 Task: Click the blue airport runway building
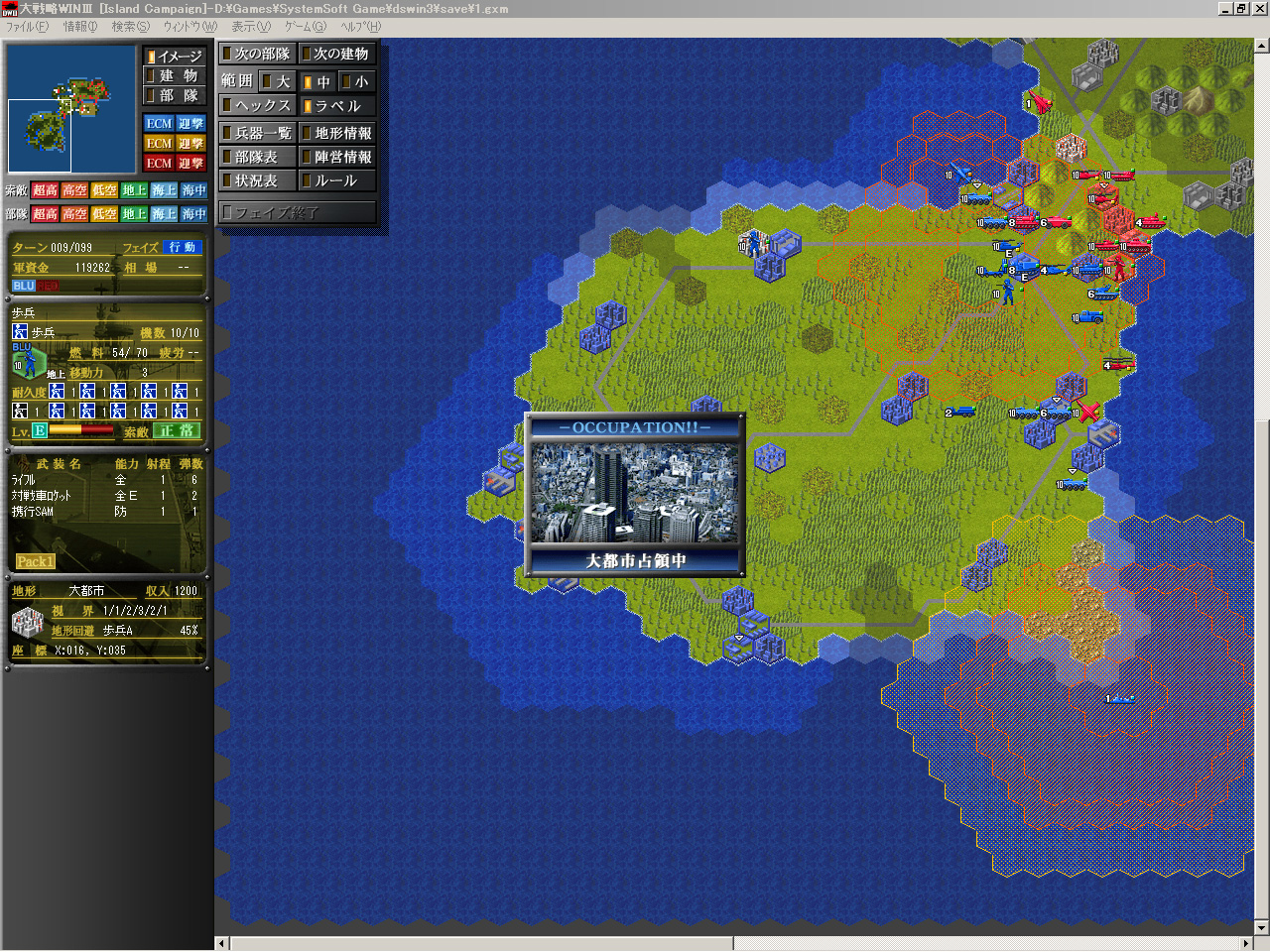click(x=1102, y=434)
